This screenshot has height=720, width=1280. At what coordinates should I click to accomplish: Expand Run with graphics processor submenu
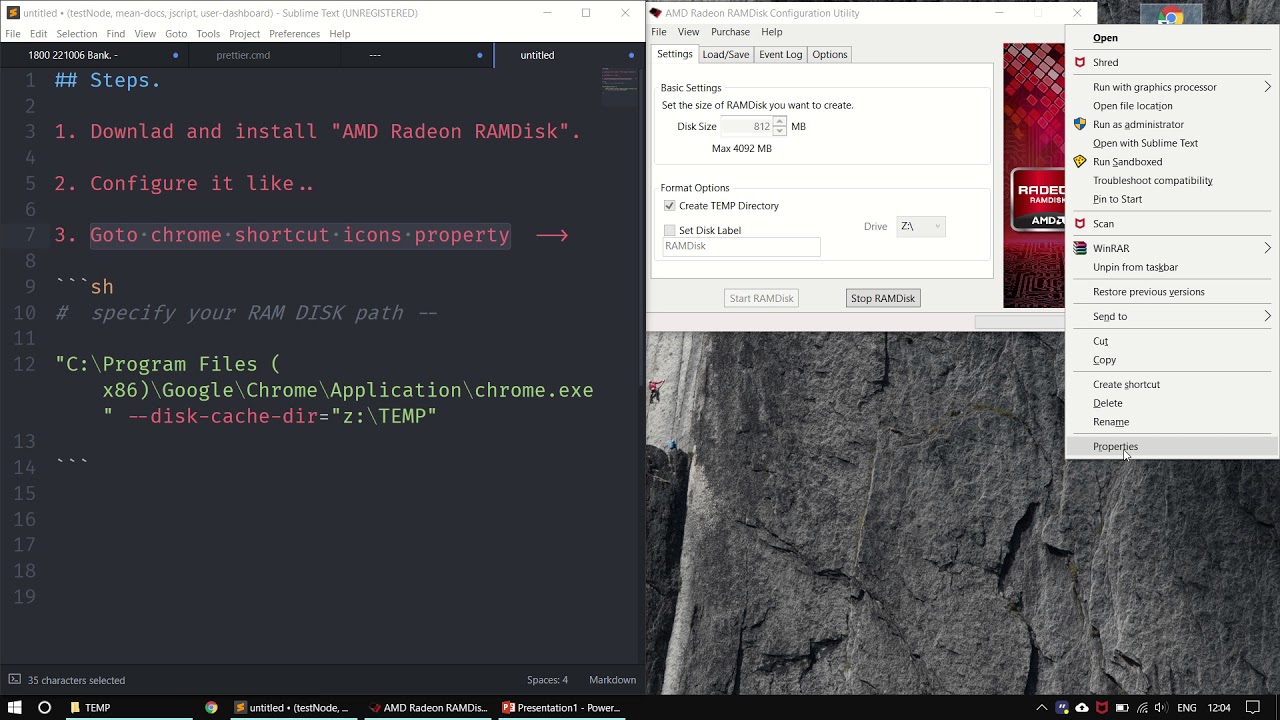(1267, 87)
